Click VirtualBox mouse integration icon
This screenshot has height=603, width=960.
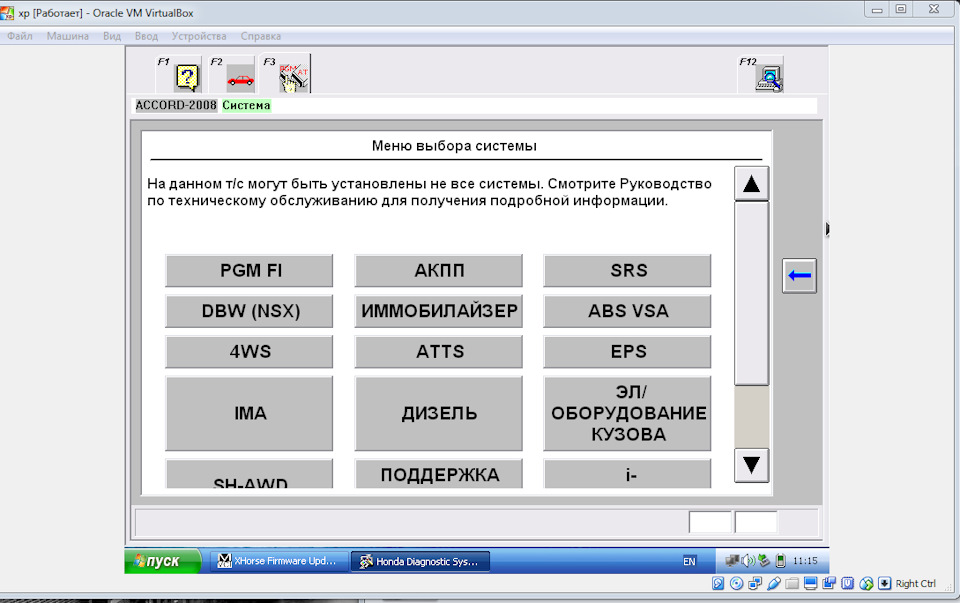click(x=866, y=583)
